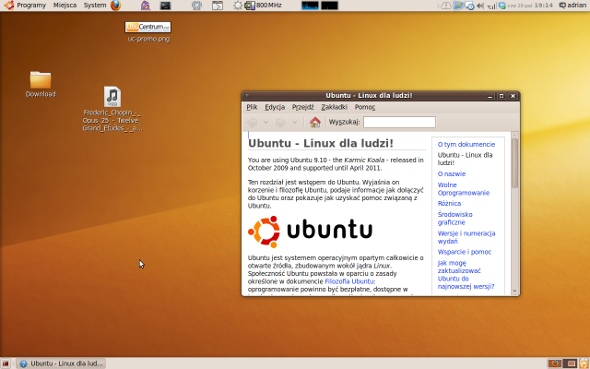This screenshot has width=590, height=369.
Task: Click the Różnica link
Action: coord(449,203)
